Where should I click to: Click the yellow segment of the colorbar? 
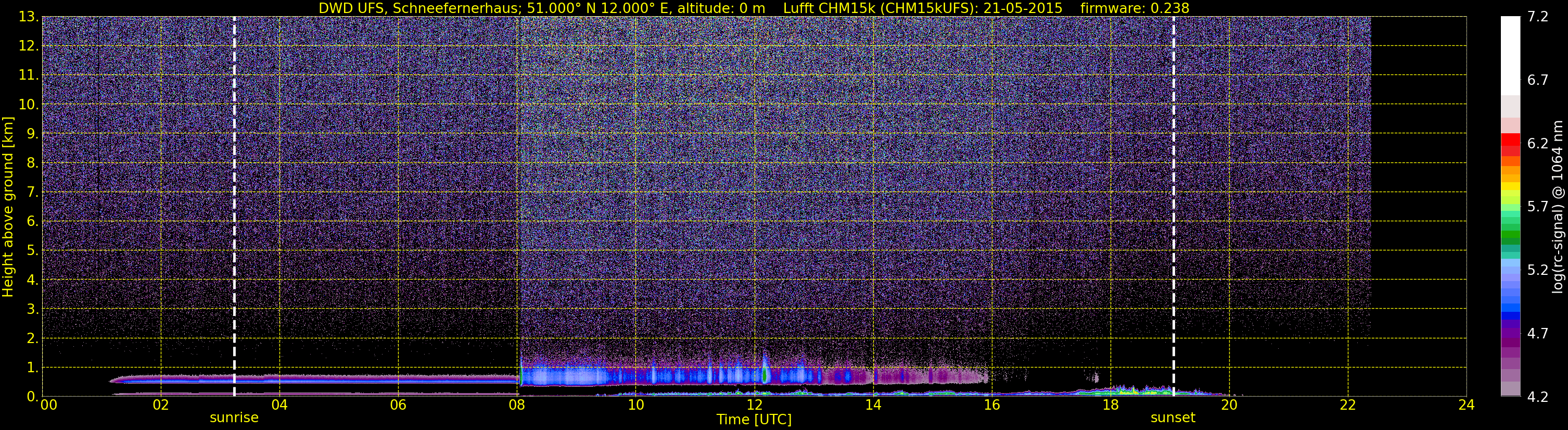(1510, 186)
